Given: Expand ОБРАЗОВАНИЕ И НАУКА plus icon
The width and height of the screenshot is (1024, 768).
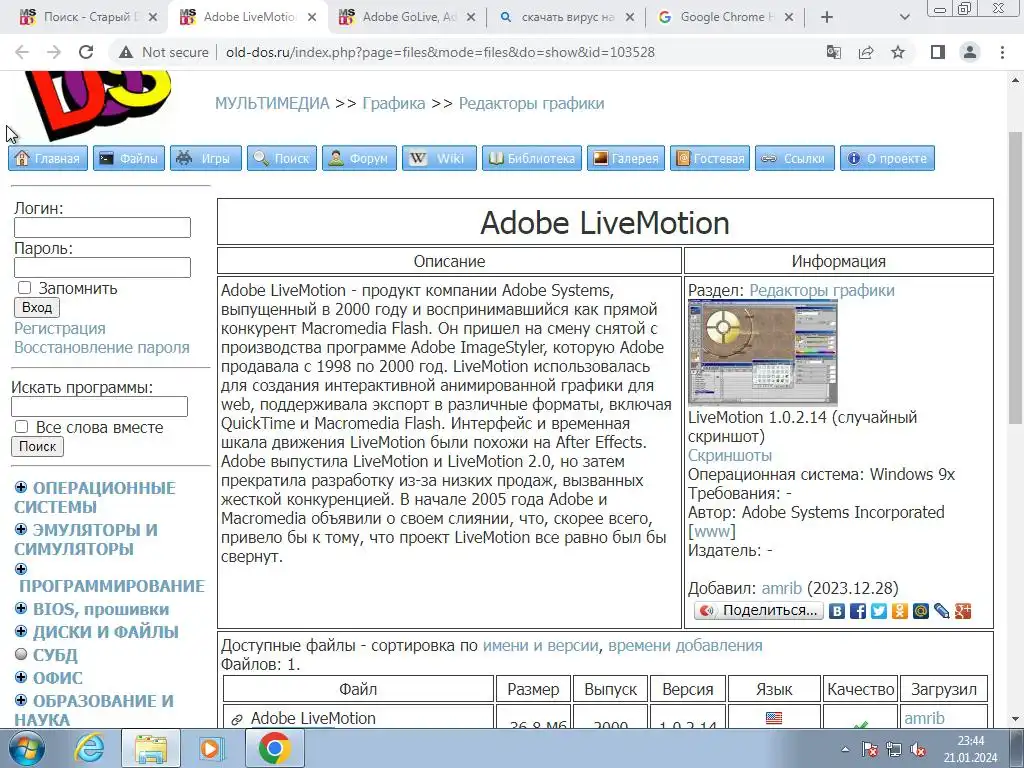Looking at the screenshot, I should click(21, 700).
